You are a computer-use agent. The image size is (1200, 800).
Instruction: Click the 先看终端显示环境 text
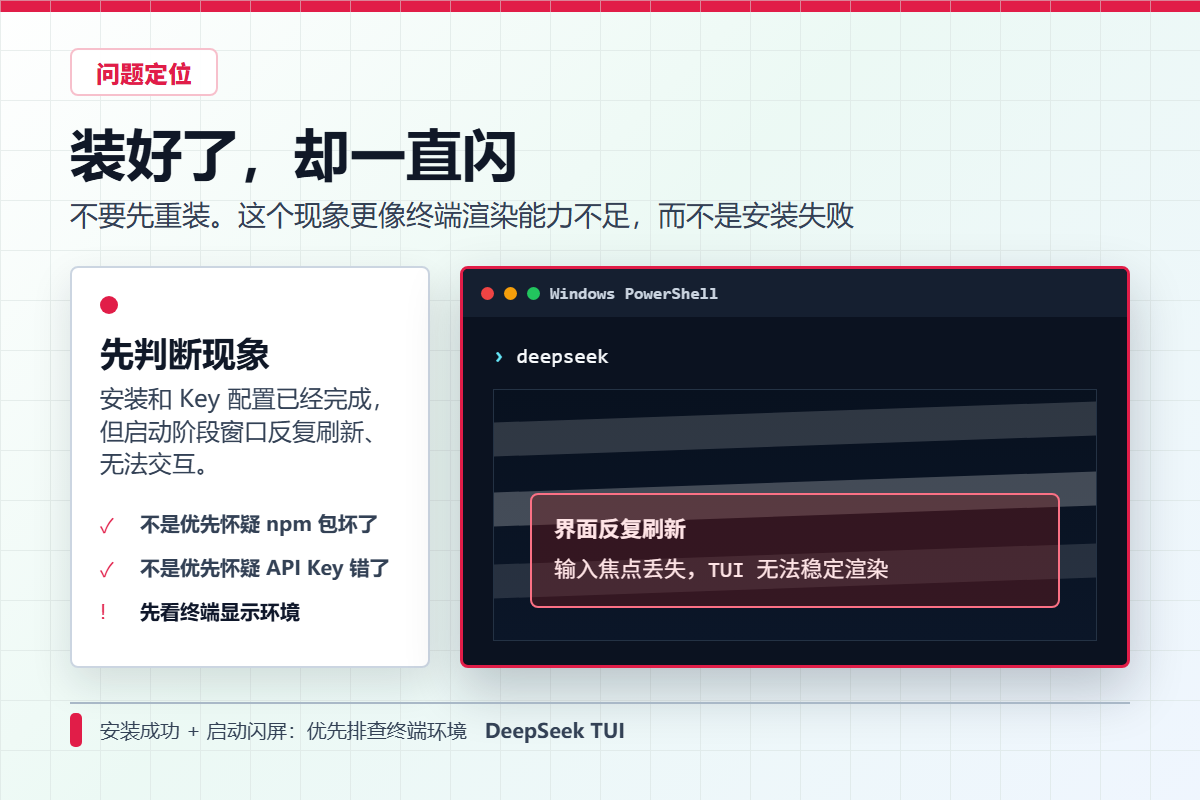tap(219, 612)
